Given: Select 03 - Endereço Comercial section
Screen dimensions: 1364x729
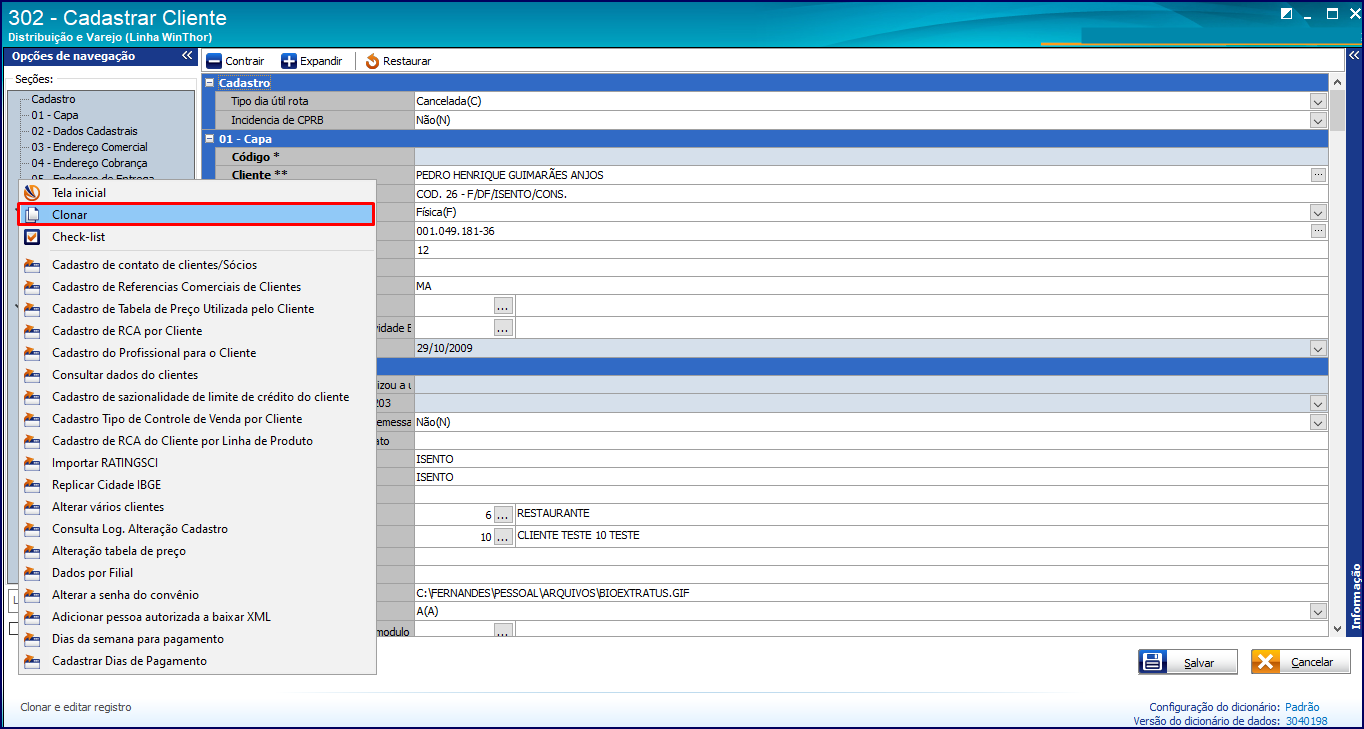Looking at the screenshot, I should tap(89, 147).
